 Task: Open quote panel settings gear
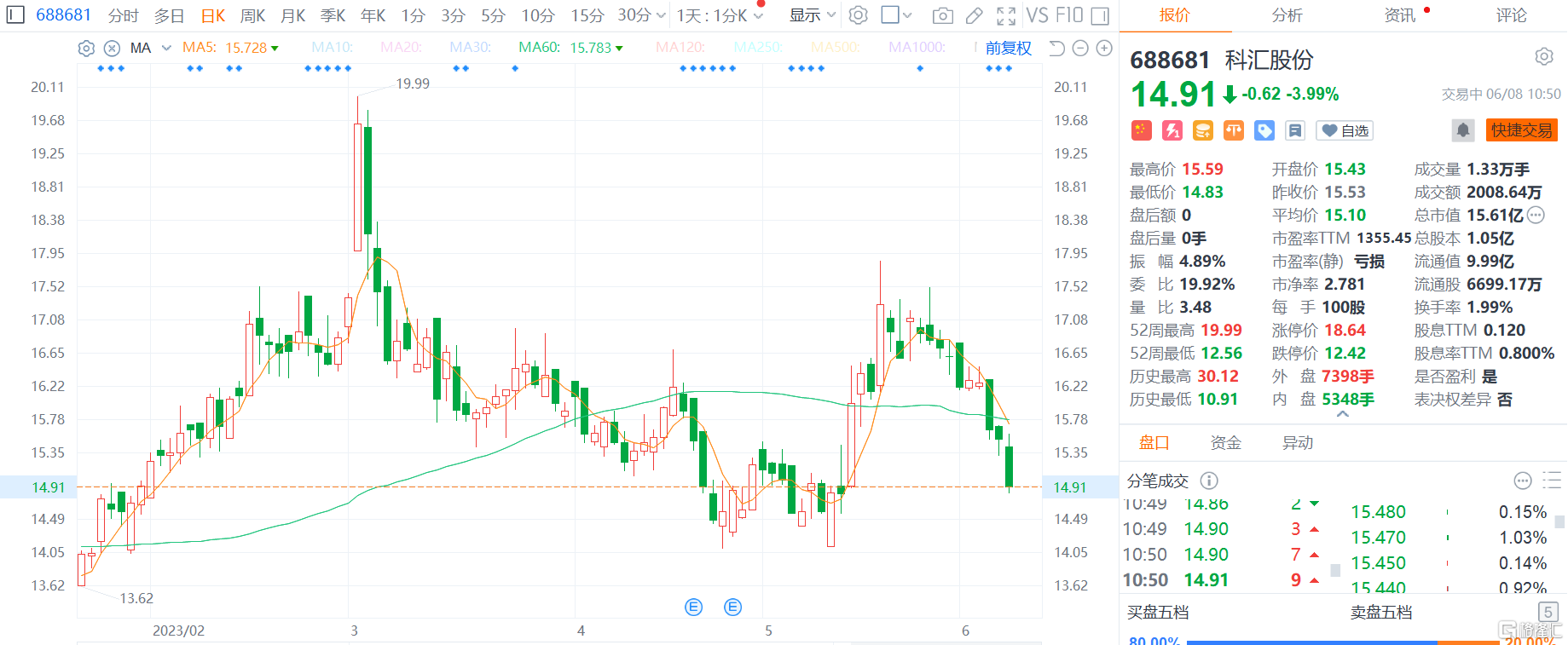click(1544, 56)
